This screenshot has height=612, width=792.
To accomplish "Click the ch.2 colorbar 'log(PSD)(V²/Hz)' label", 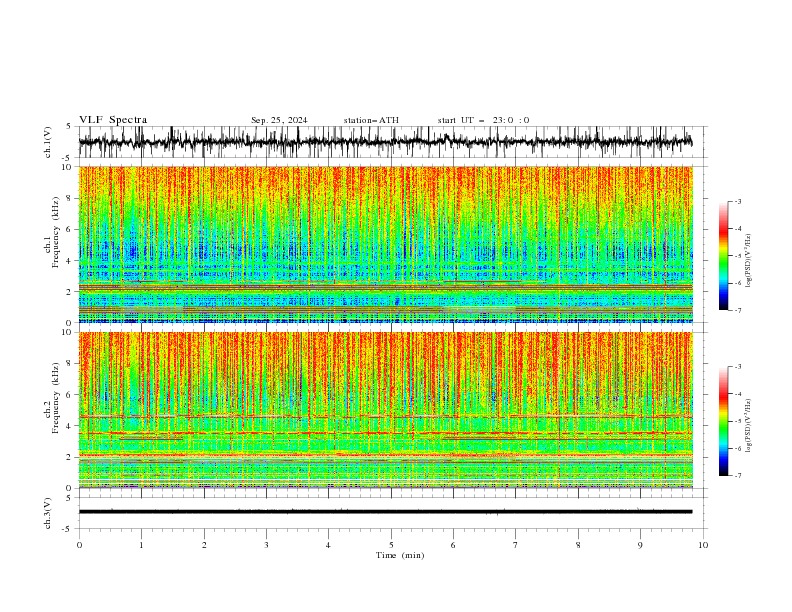I will (749, 425).
